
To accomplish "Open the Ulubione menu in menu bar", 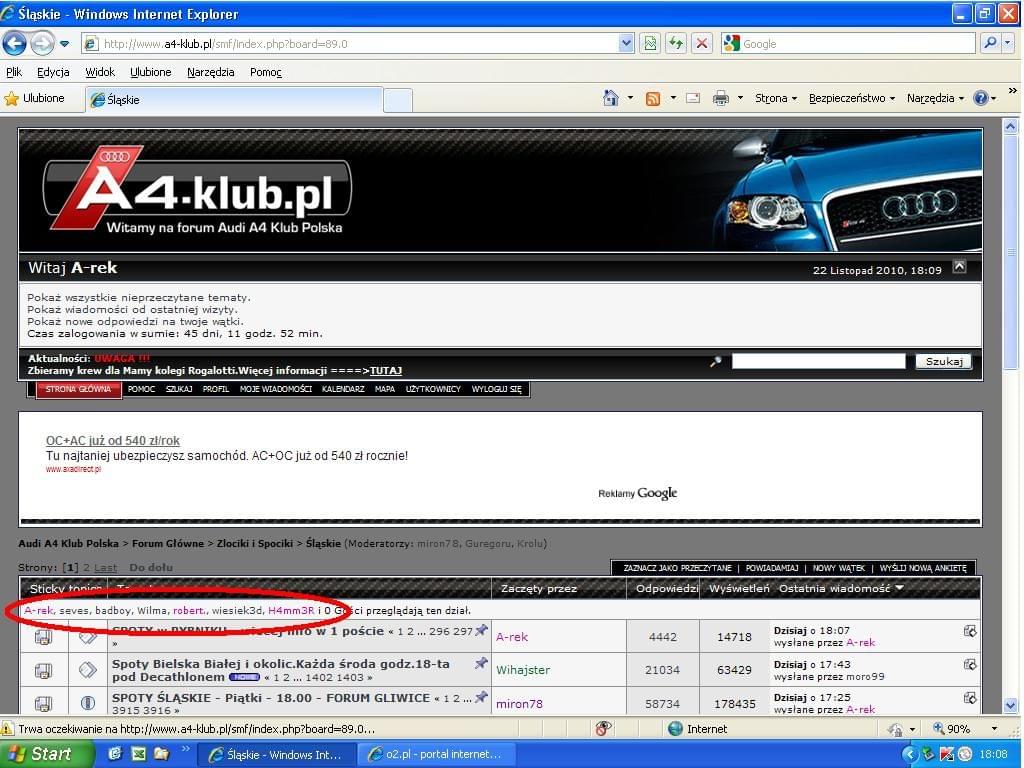I will 151,72.
